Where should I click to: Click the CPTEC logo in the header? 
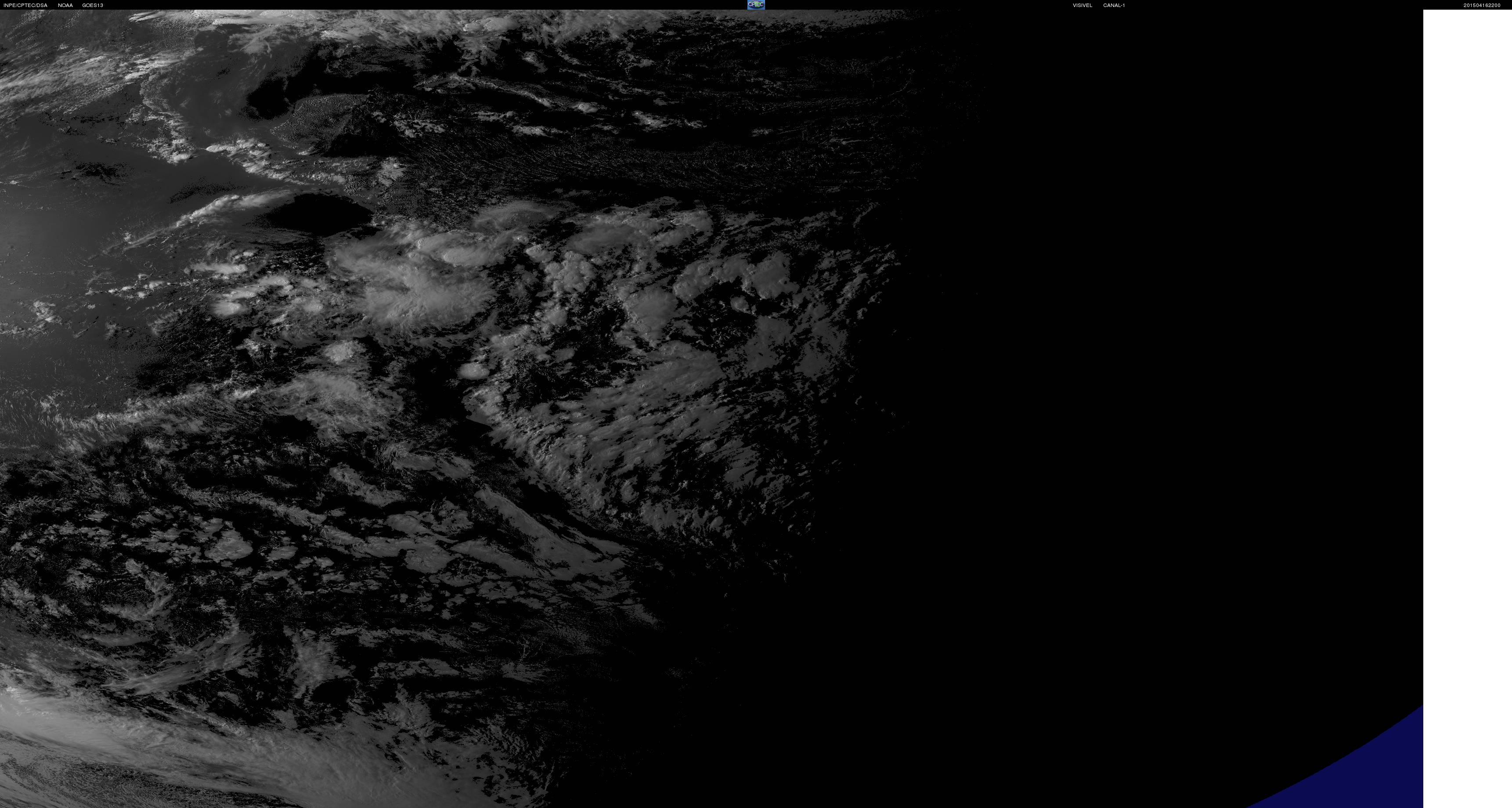point(756,5)
